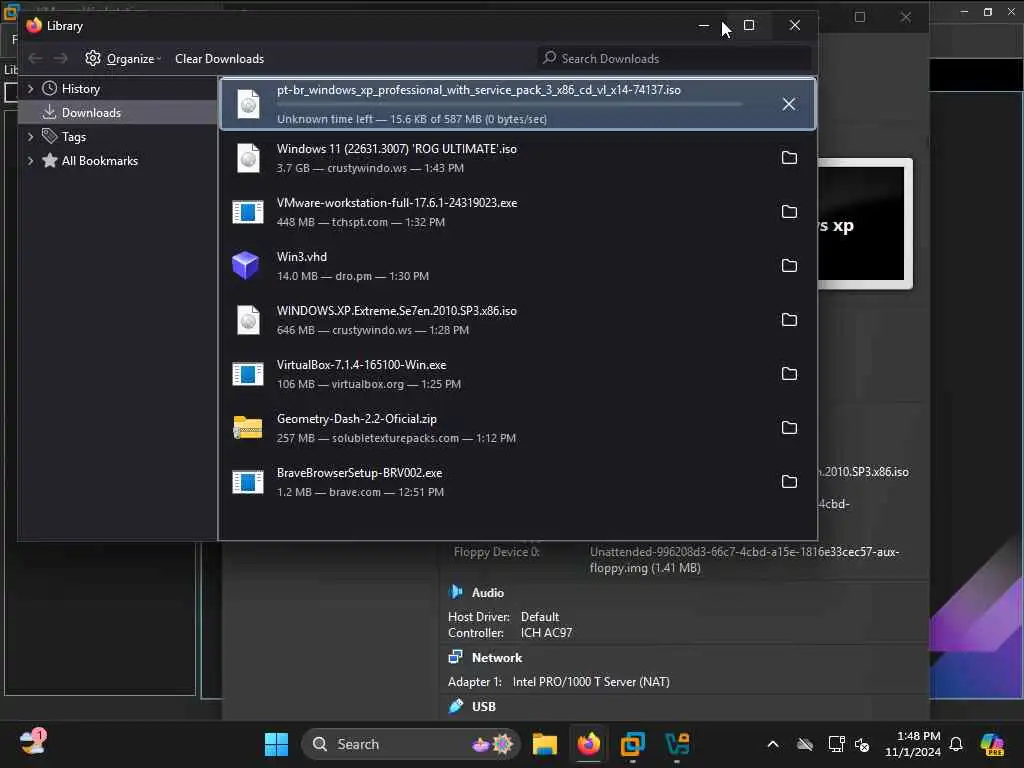Open the weather widget on the taskbar
The width and height of the screenshot is (1024, 768).
(33, 743)
